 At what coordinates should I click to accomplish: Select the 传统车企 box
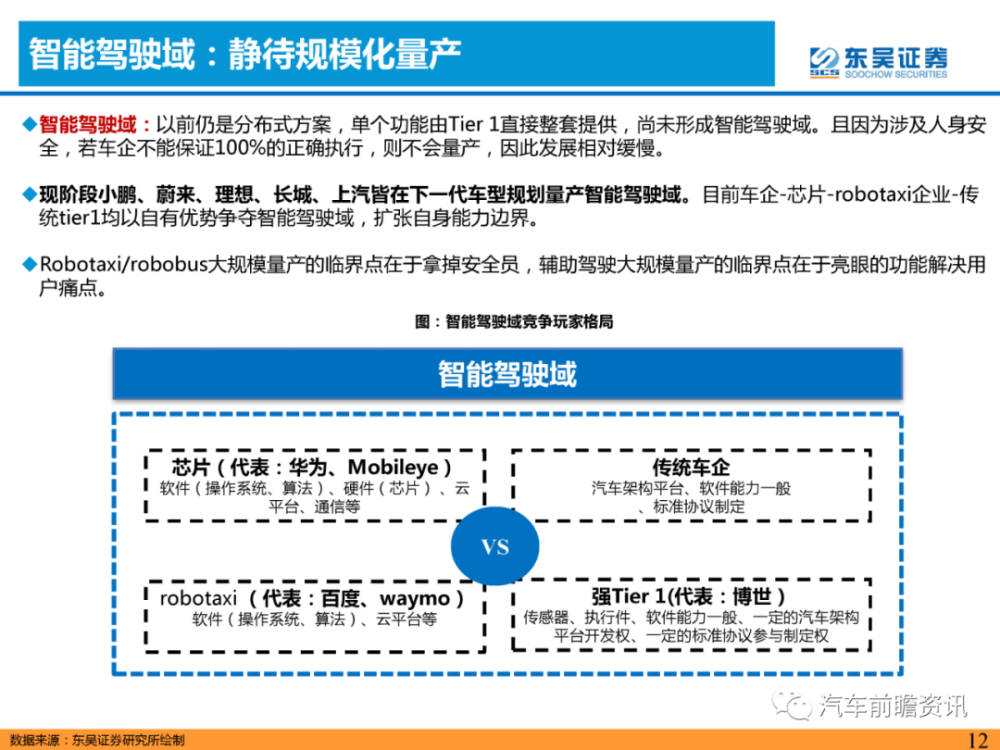pos(693,485)
